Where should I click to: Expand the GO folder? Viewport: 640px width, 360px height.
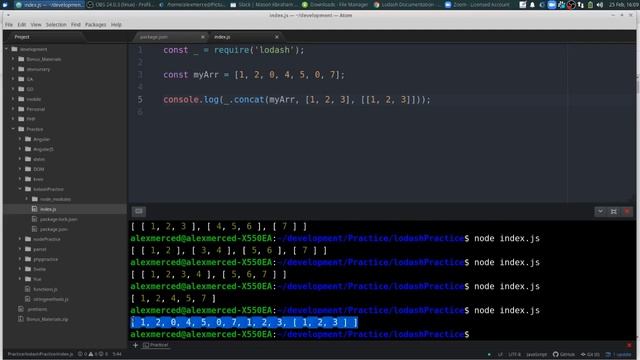(13, 89)
